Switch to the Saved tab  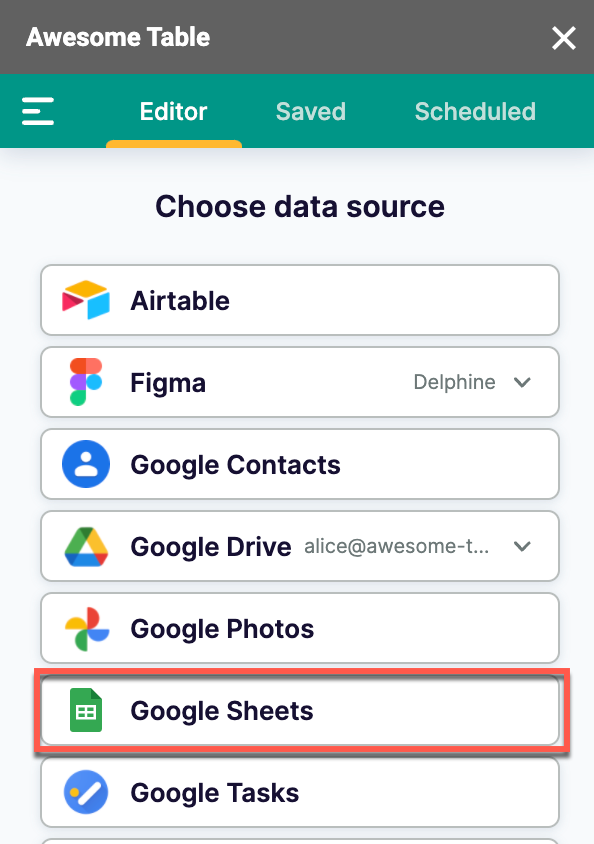(x=310, y=111)
